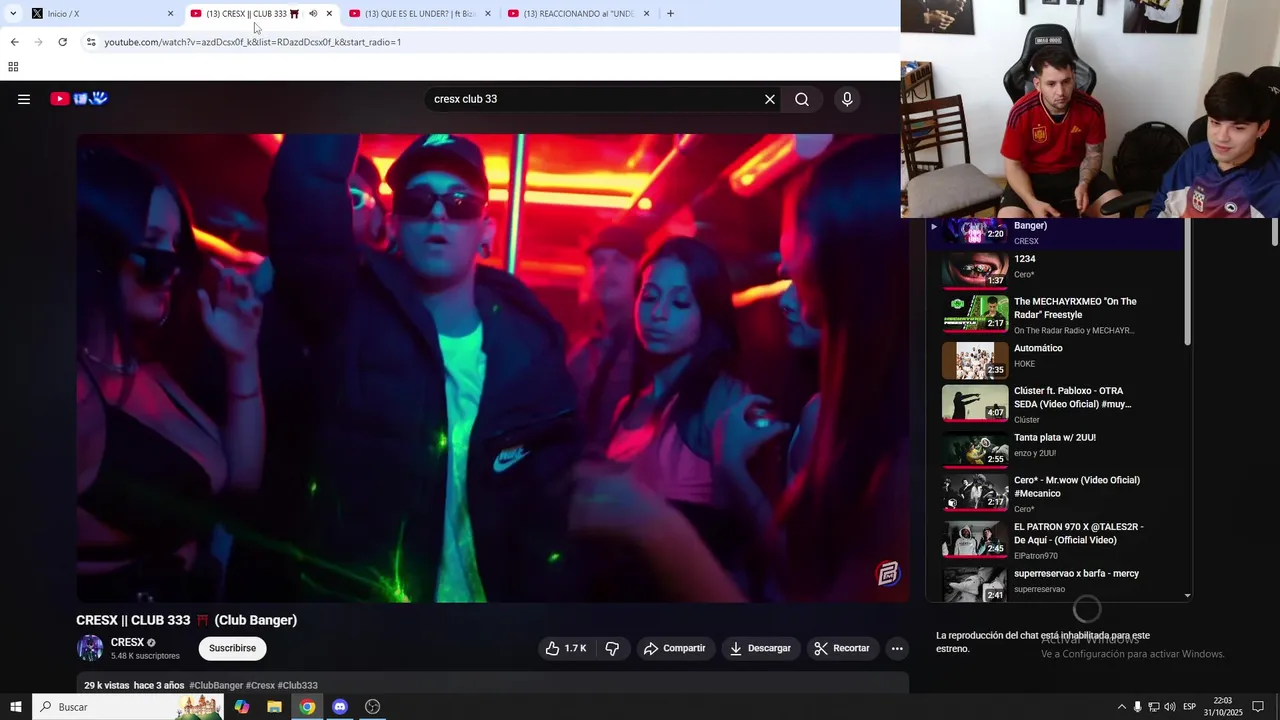Switch to REACCIONANDO al UNDER tab
The image size is (1280, 720).
click(x=579, y=13)
